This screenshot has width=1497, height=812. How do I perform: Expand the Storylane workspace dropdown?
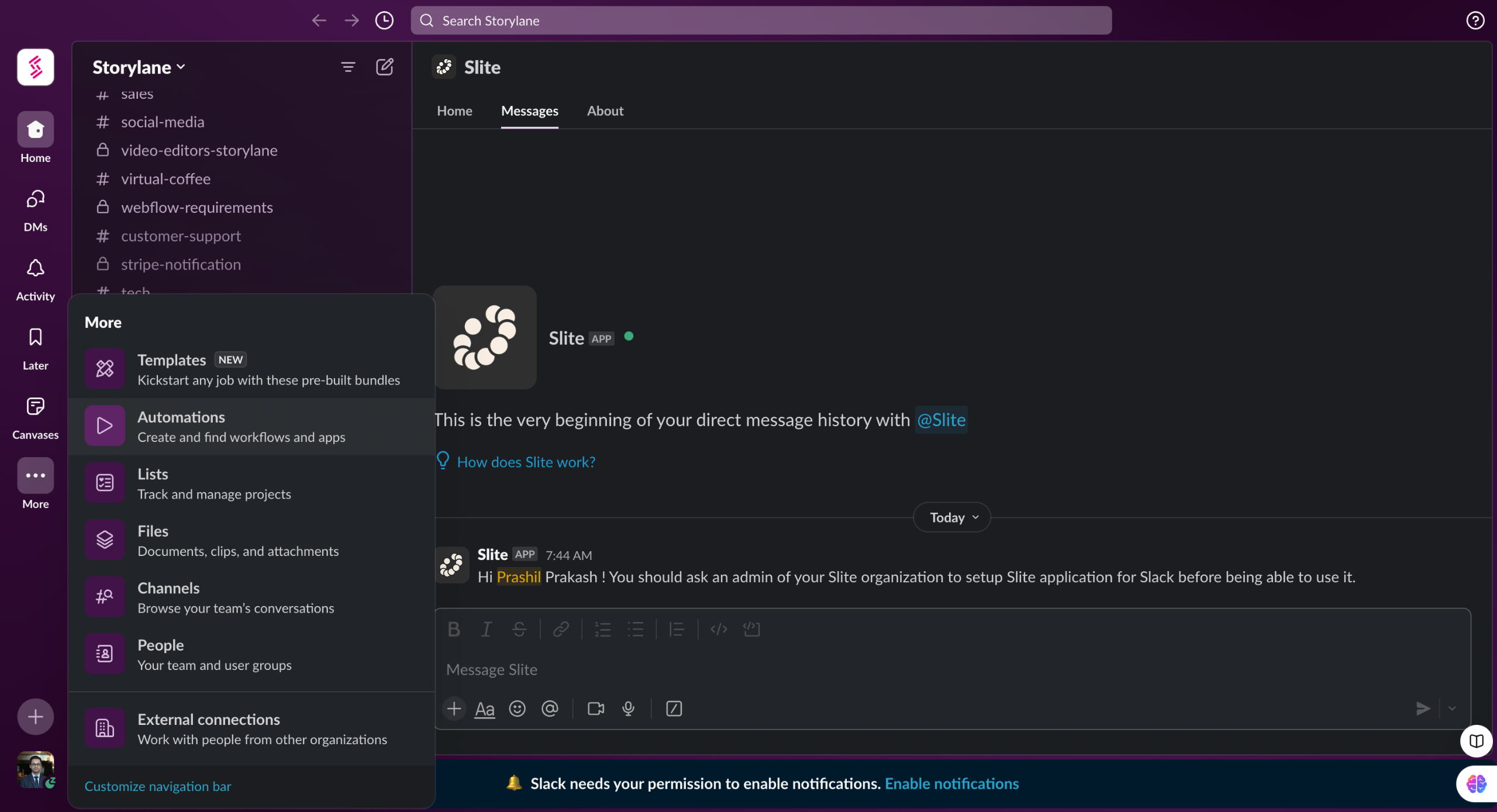click(x=139, y=67)
